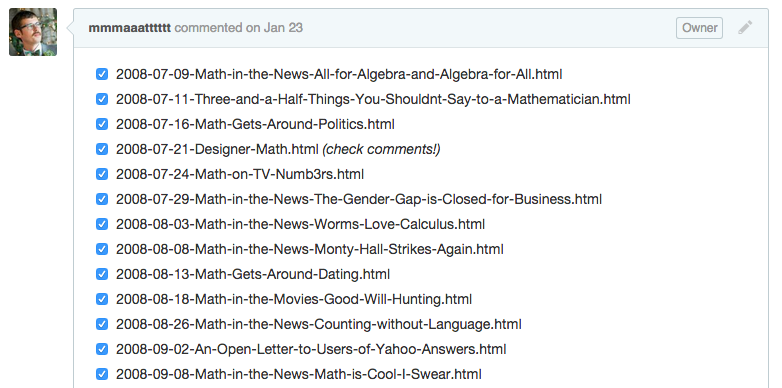Viewport: 782px width, 388px height.
Task: Click the Worms-Love-Calculus.html item text
Action: point(300,224)
